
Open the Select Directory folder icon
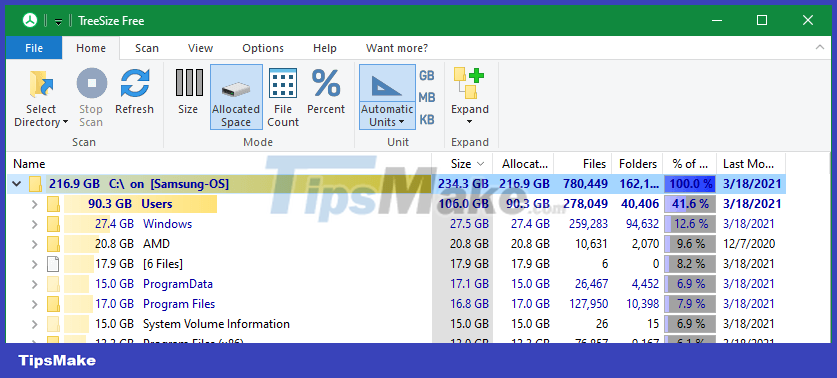41,84
